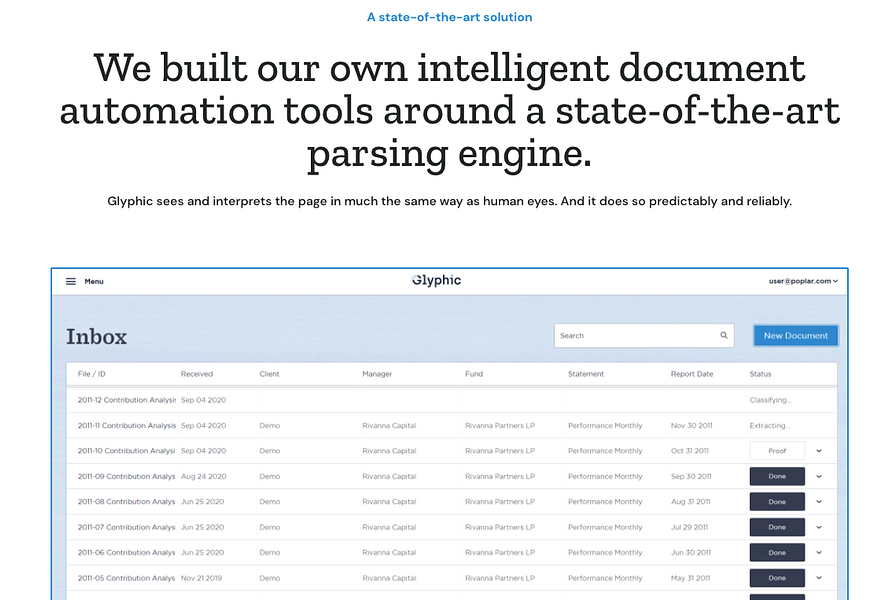Expand the 2011-05 Contribution row chevron
893x600 pixels.
(x=818, y=578)
